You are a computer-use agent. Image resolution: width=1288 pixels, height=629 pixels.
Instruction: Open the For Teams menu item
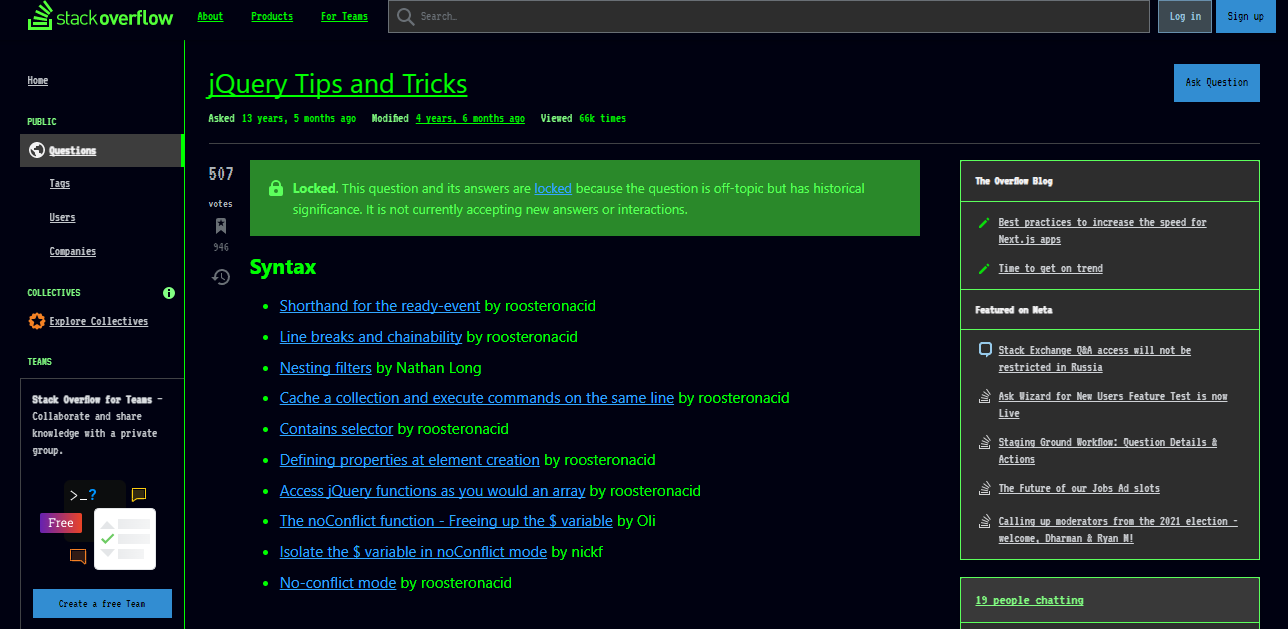(344, 16)
